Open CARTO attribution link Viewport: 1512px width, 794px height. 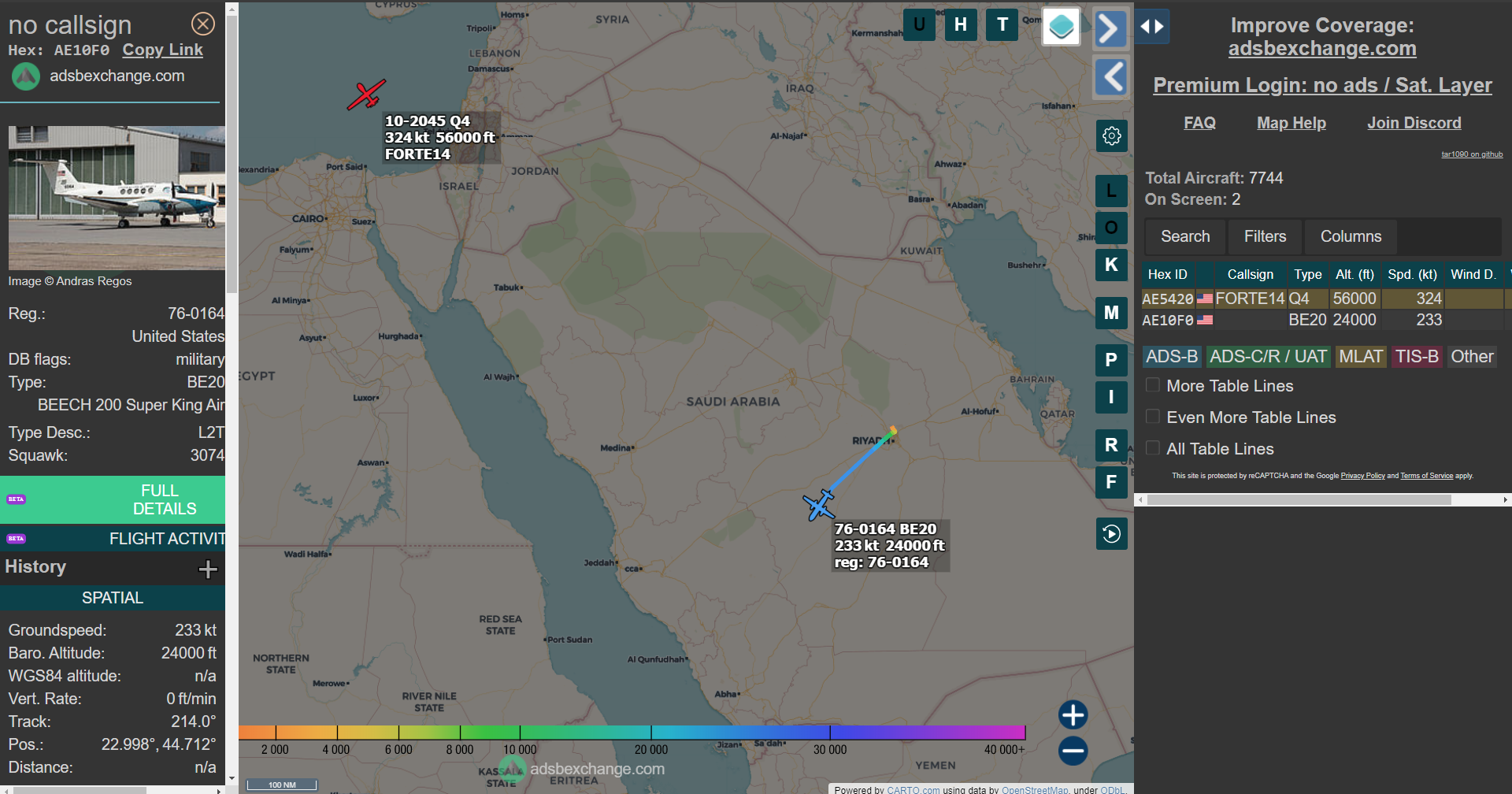coord(913,789)
